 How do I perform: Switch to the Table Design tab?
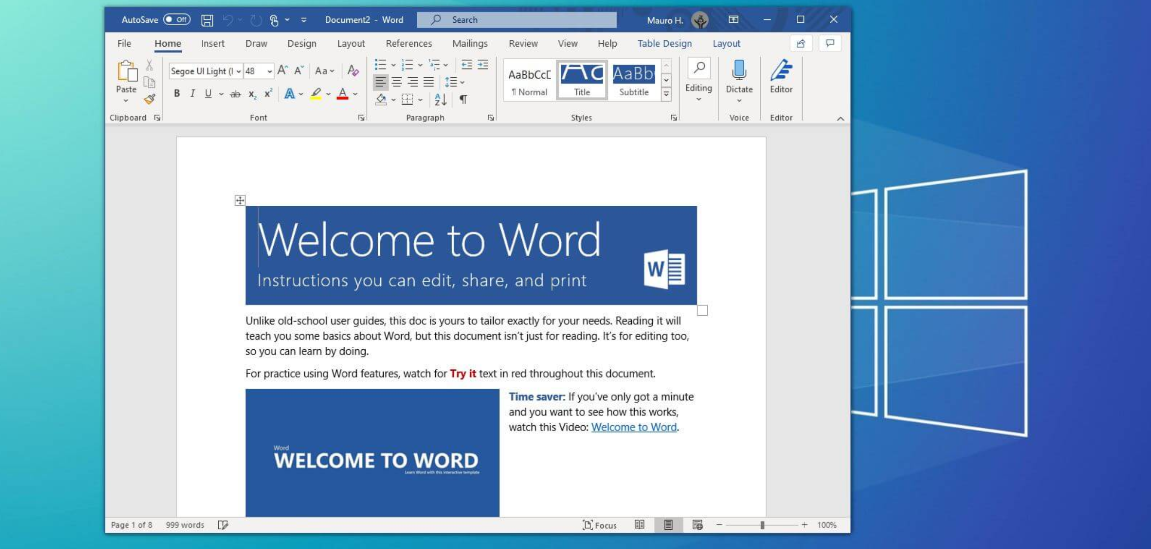pyautogui.click(x=664, y=44)
